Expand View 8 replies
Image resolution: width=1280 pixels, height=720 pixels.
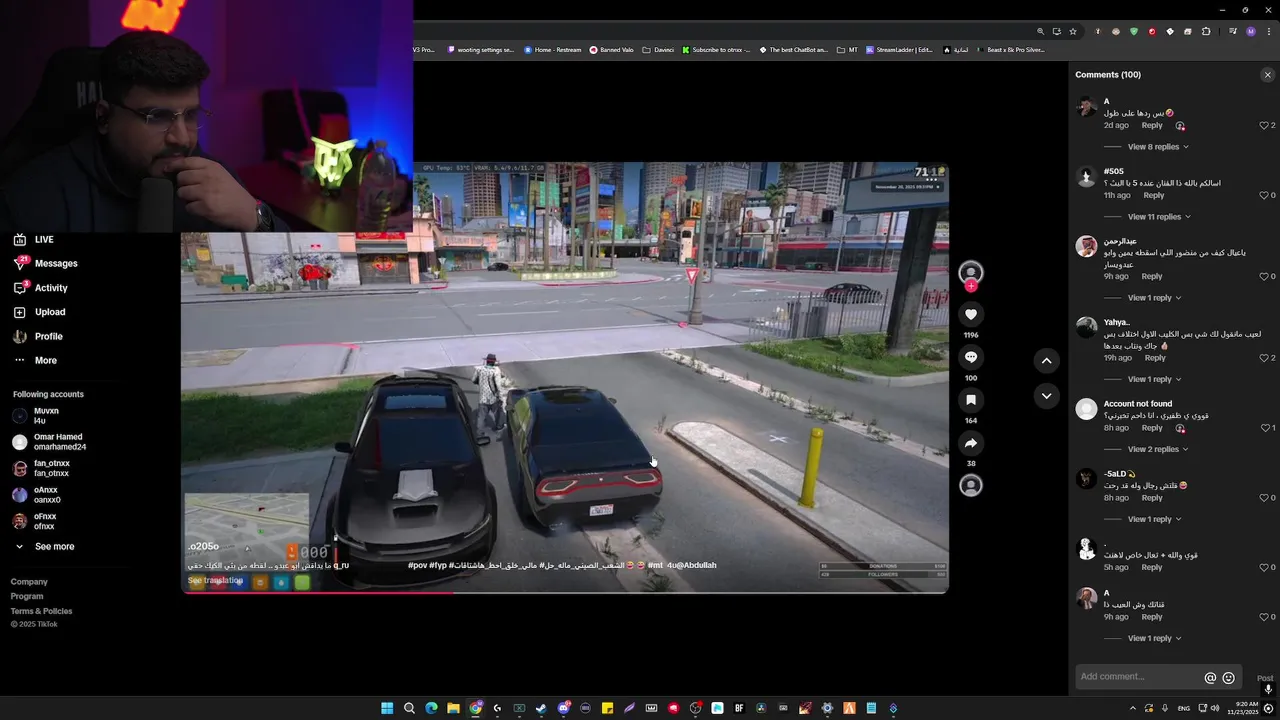click(1158, 147)
